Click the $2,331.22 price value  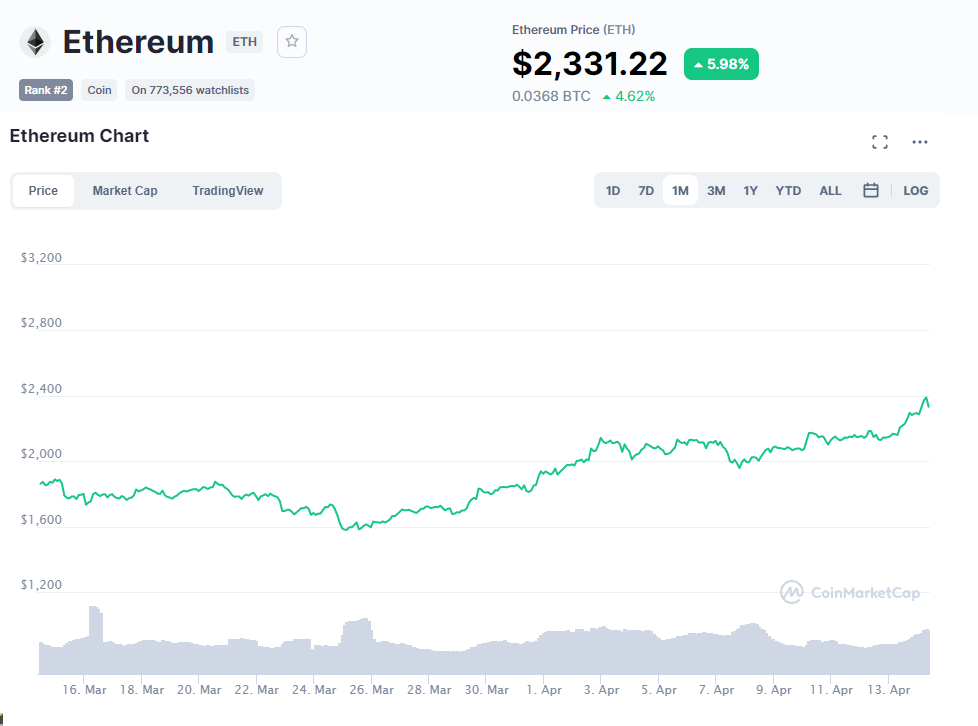(x=589, y=64)
